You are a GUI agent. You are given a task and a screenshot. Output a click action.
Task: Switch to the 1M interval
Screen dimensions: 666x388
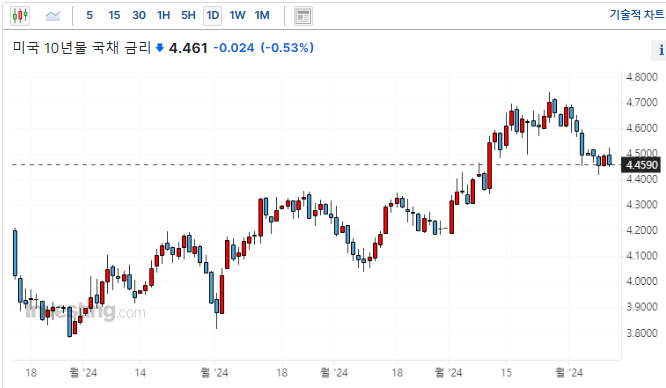(x=262, y=16)
